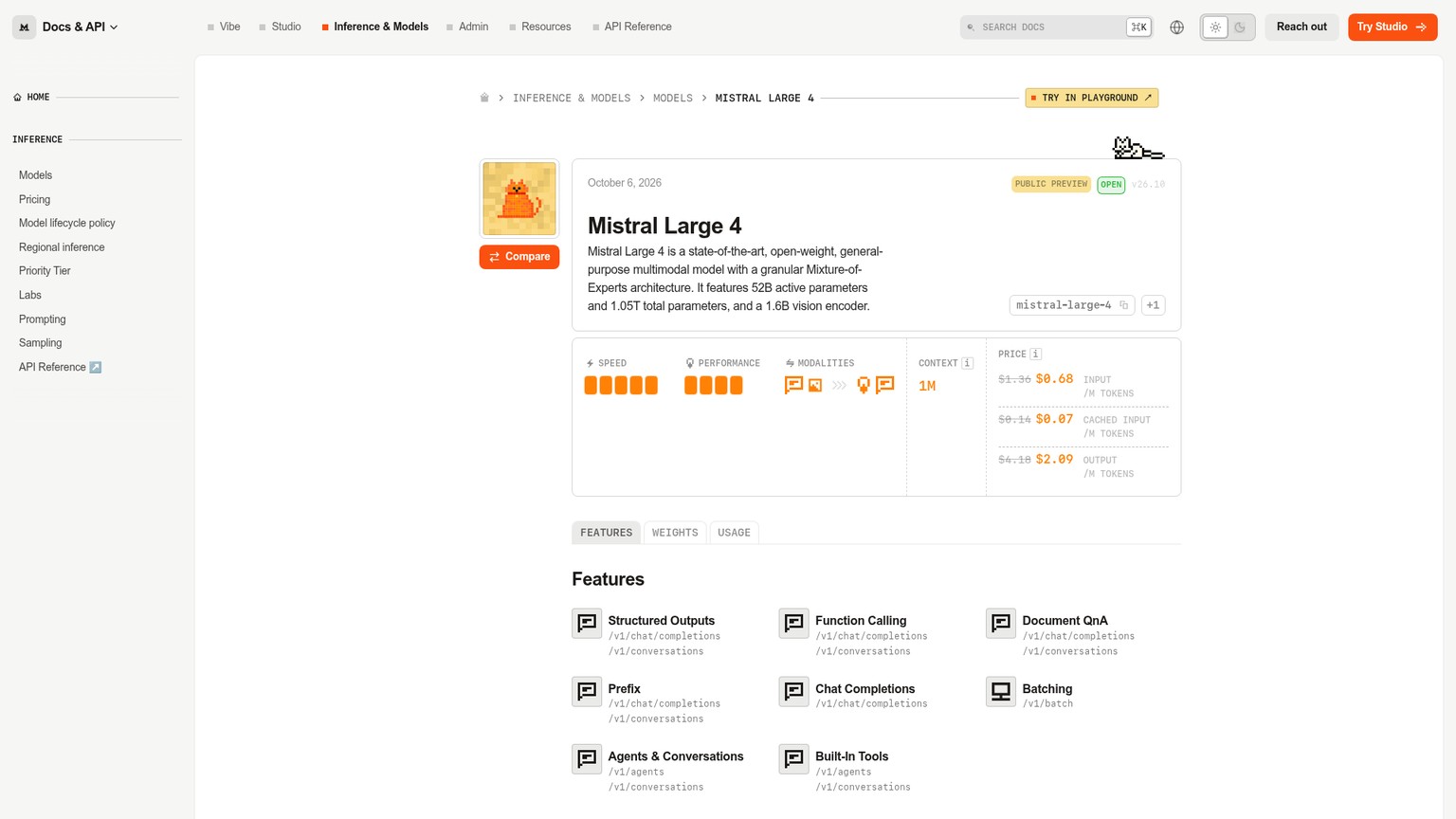Image resolution: width=1456 pixels, height=819 pixels.
Task: Open Pricing in the sidebar
Action: [35, 199]
